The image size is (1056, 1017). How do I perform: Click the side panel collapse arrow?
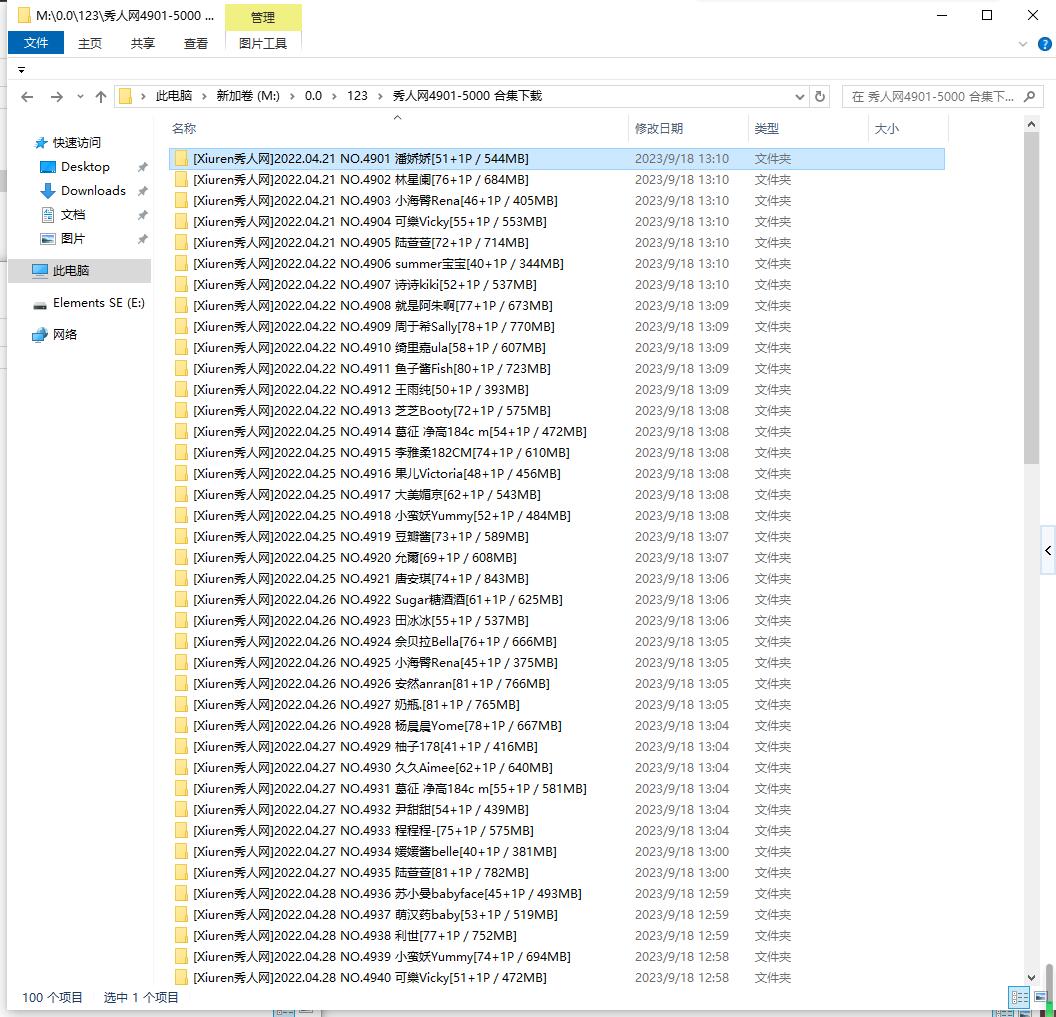[1048, 550]
